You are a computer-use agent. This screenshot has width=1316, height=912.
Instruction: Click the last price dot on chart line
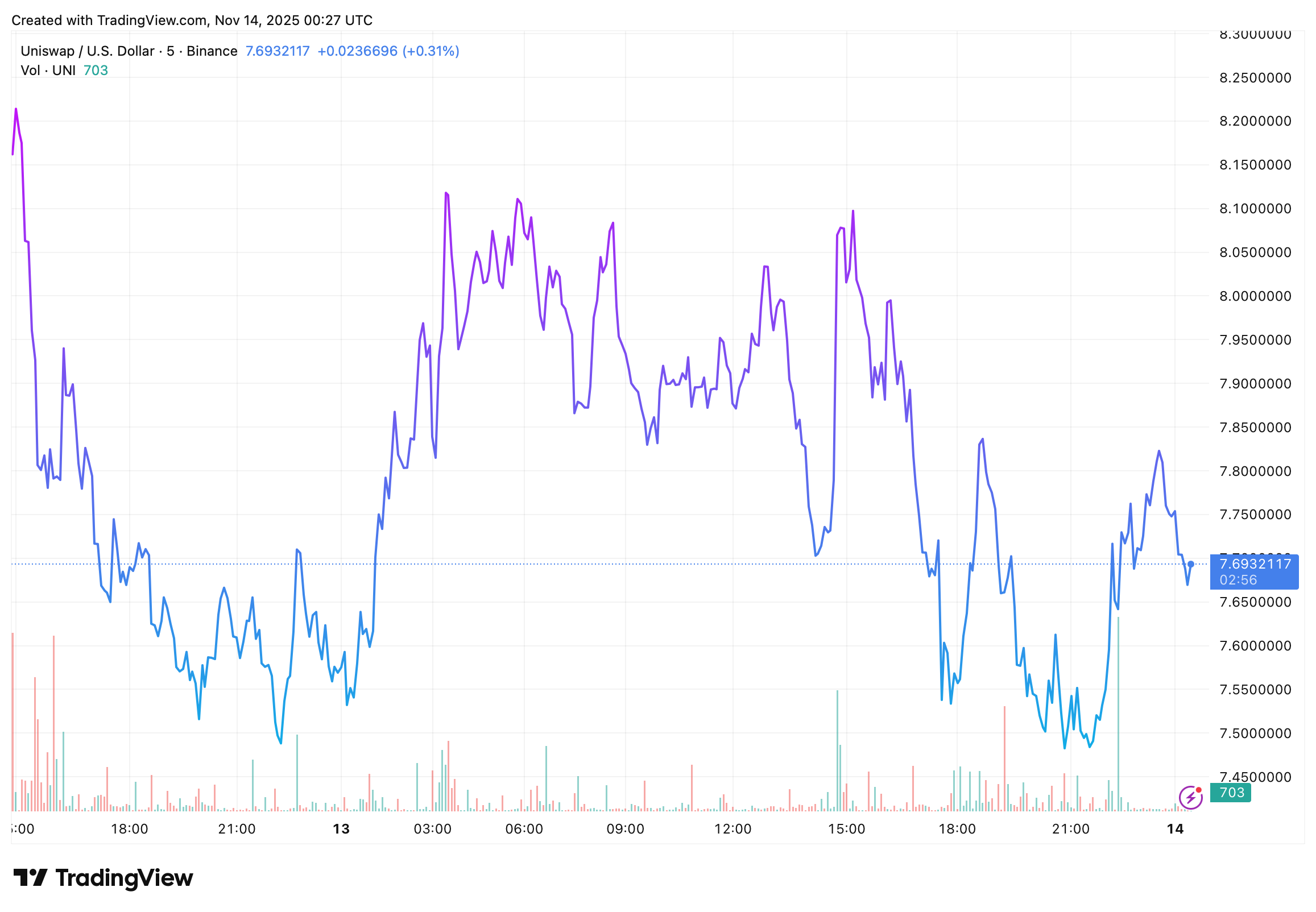(1191, 564)
